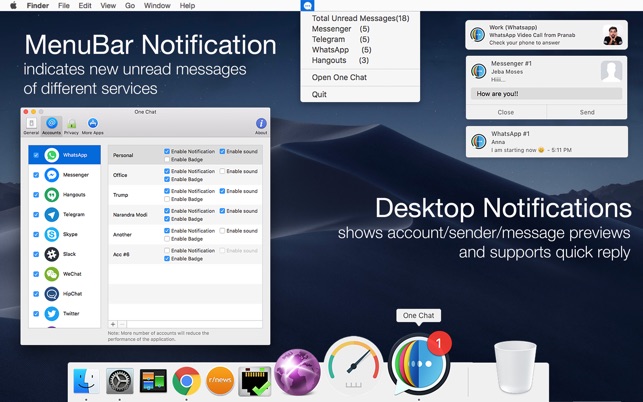The image size is (643, 402).
Task: Select Open One Chat menu entry
Action: [x=338, y=77]
